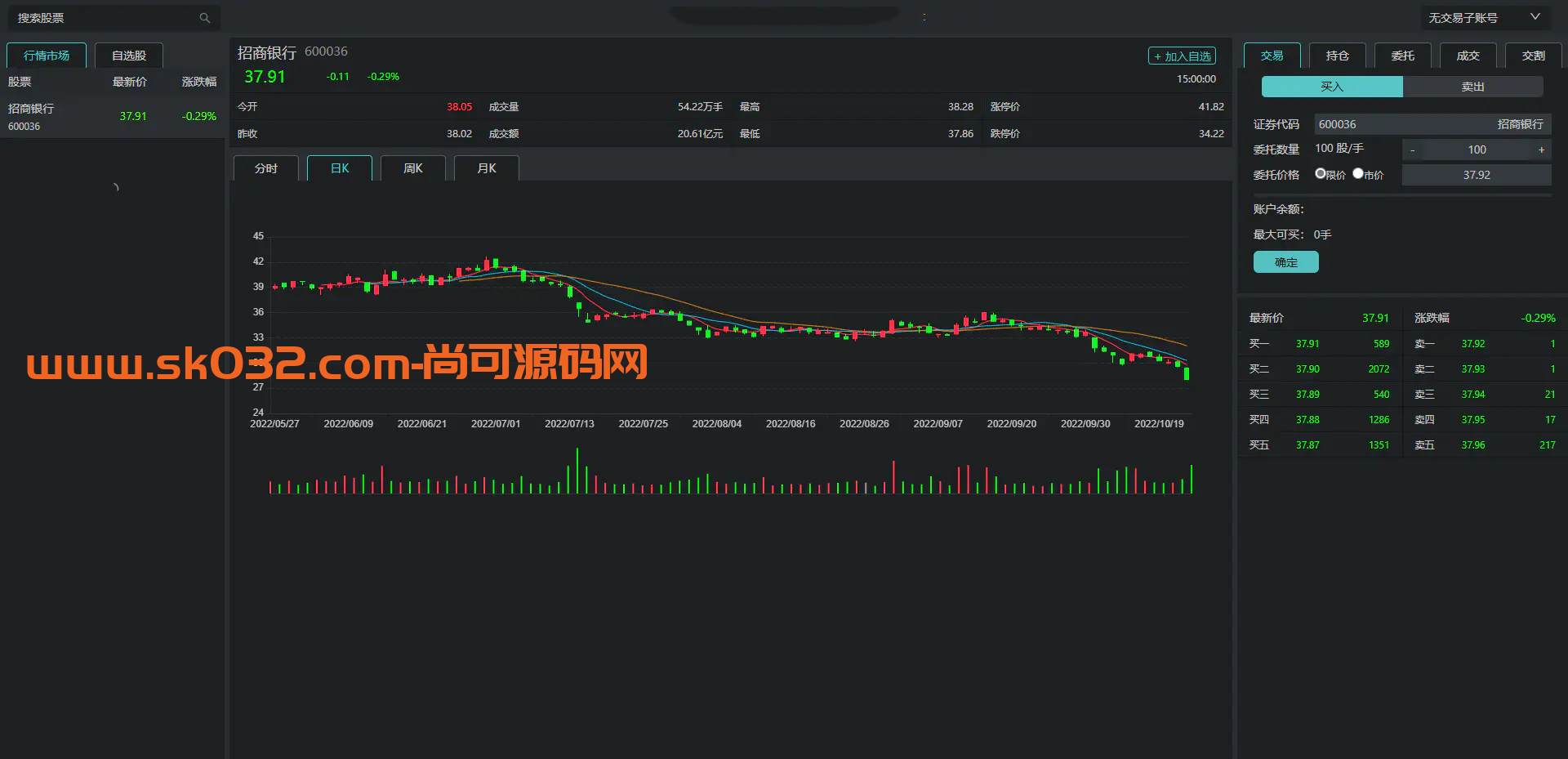Click the price field showing 37.92
The image size is (1568, 759).
click(x=1477, y=175)
